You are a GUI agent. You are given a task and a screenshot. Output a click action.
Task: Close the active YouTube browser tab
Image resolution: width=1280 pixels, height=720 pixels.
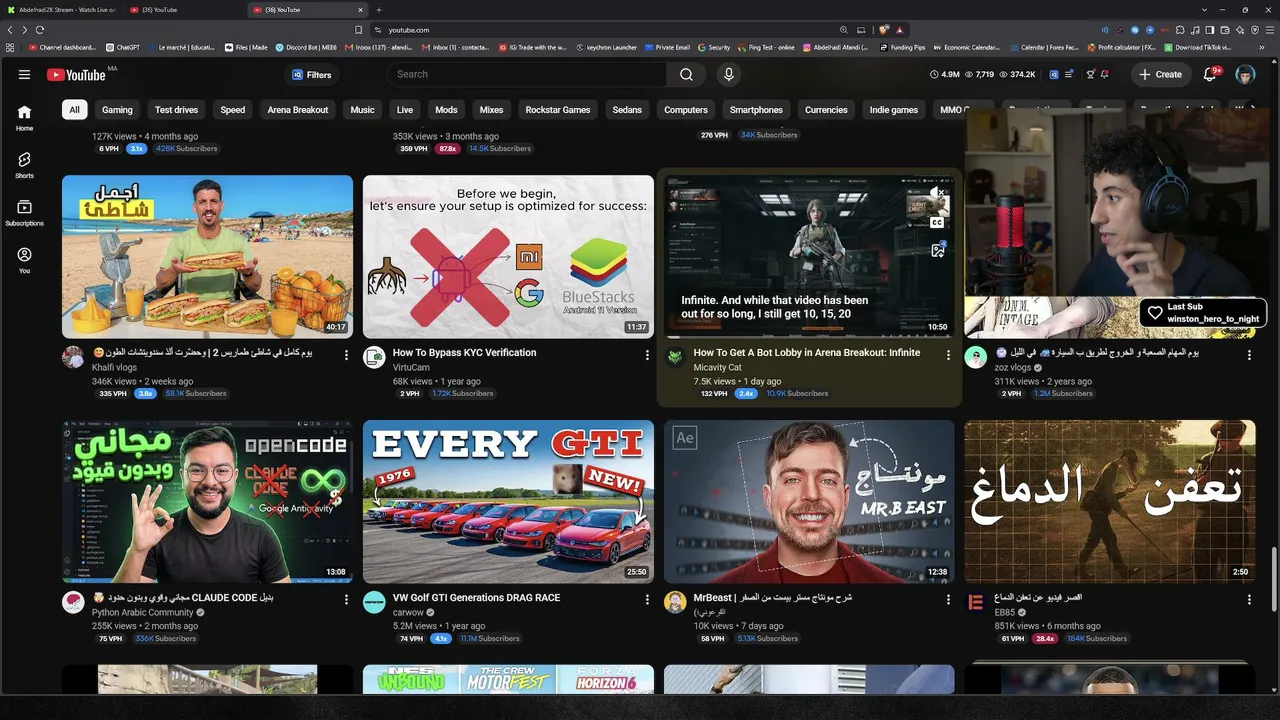coord(359,10)
